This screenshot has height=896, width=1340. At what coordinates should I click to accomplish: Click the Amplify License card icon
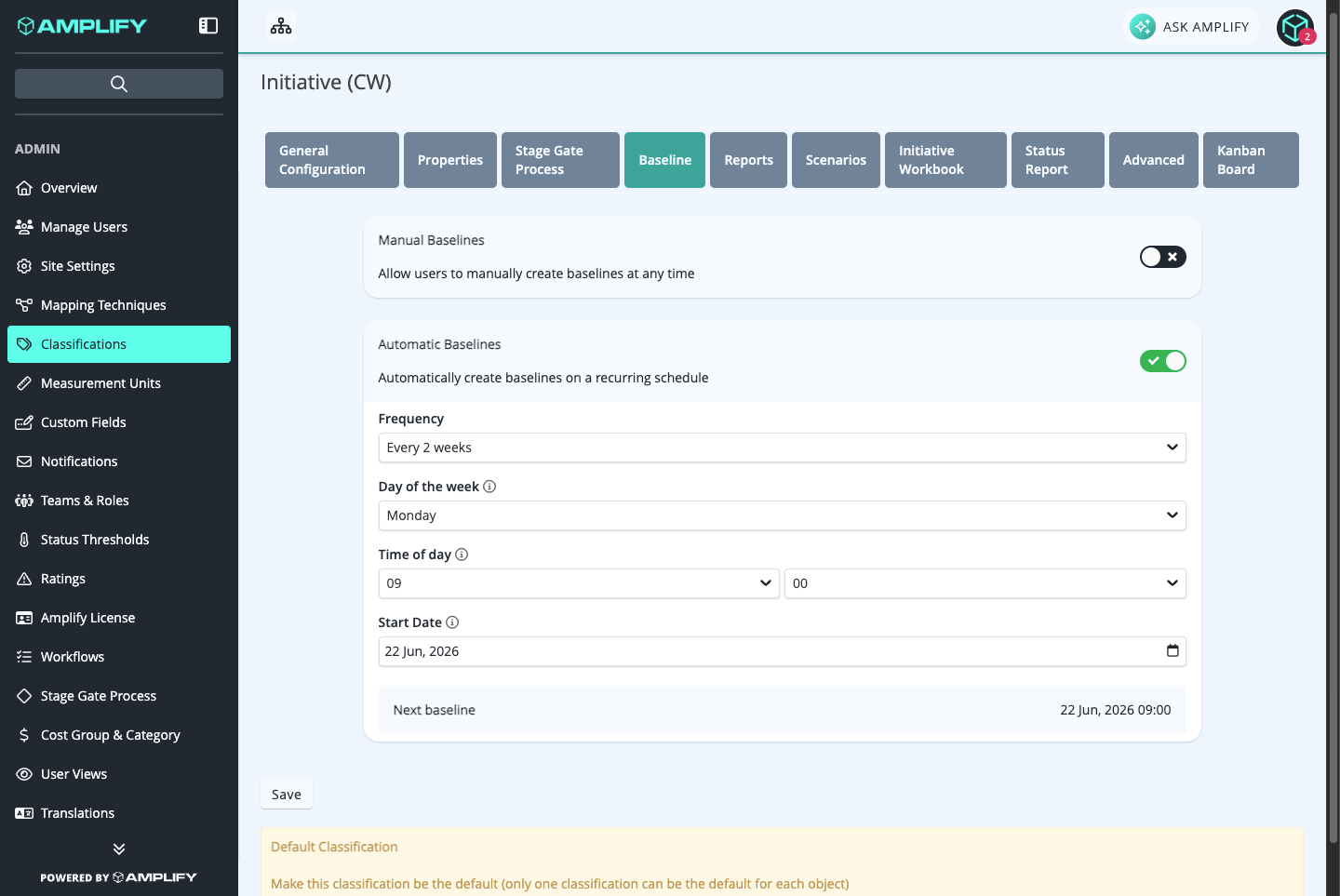tap(24, 618)
